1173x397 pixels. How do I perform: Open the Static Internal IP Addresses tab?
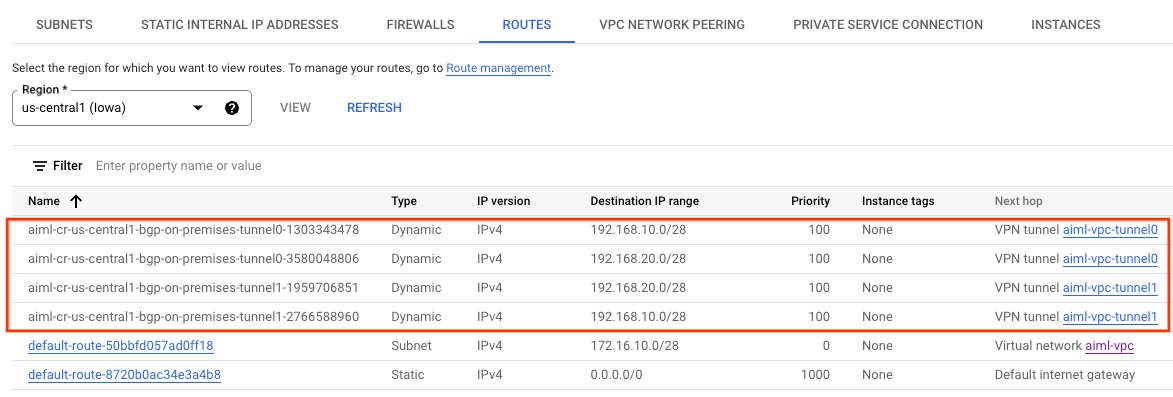[x=239, y=25]
